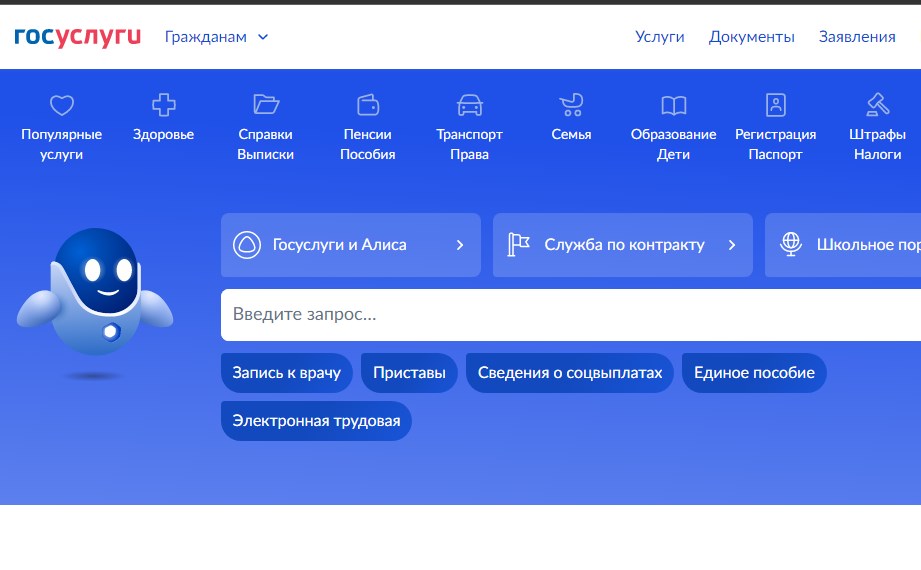The width and height of the screenshot is (921, 570).
Task: Click the arrow on Госуслуги и Алиса
Action: pyautogui.click(x=460, y=245)
